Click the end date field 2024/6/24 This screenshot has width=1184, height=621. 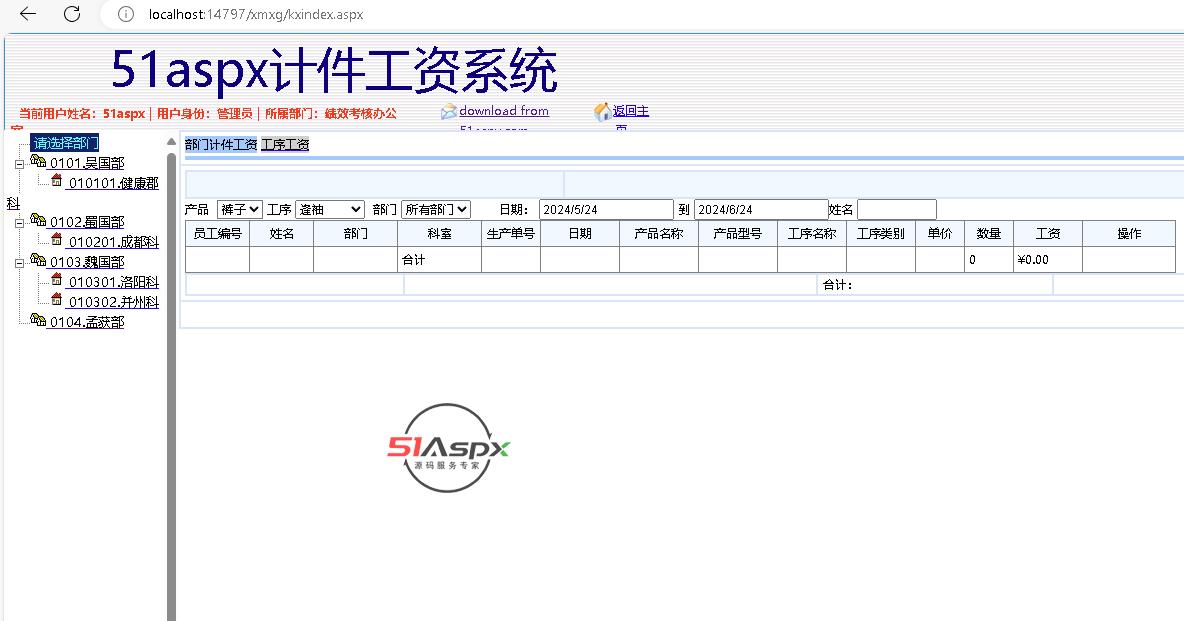tap(761, 209)
